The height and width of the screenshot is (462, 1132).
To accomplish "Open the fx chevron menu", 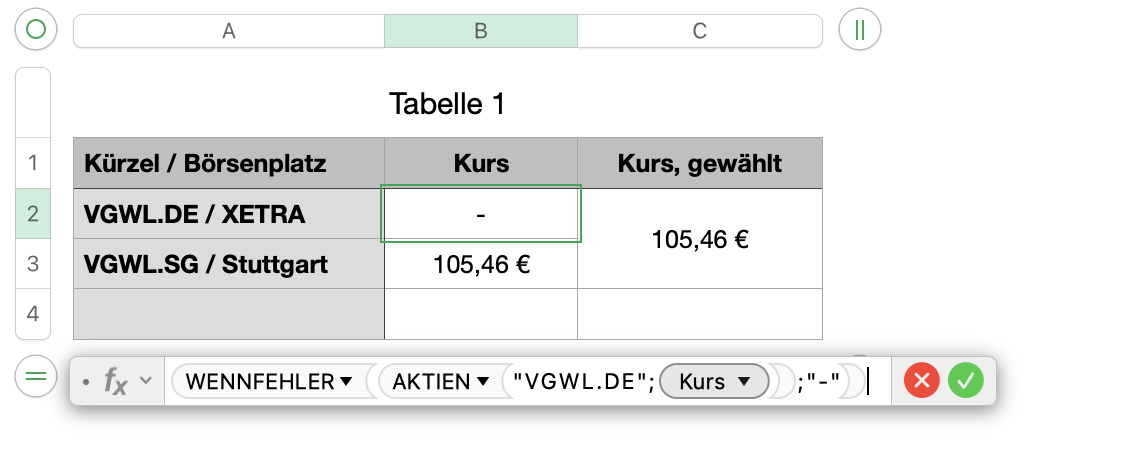I will (146, 381).
